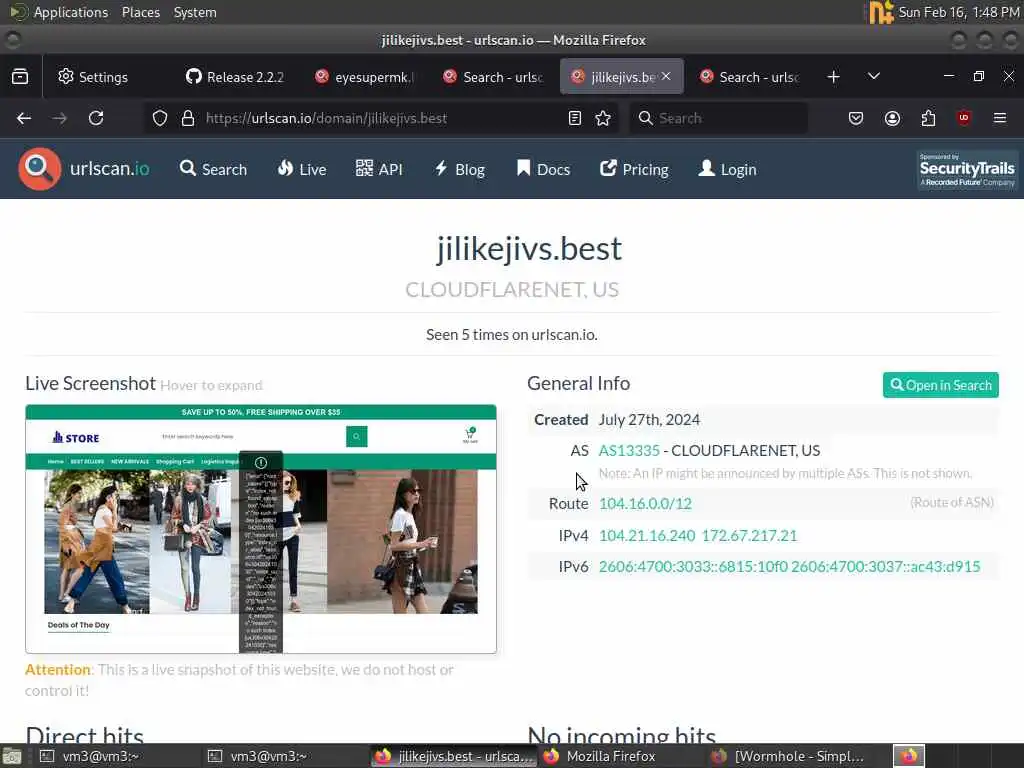The height and width of the screenshot is (768, 1024).
Task: Click the show desktop taskbar icon
Action: tap(12, 756)
